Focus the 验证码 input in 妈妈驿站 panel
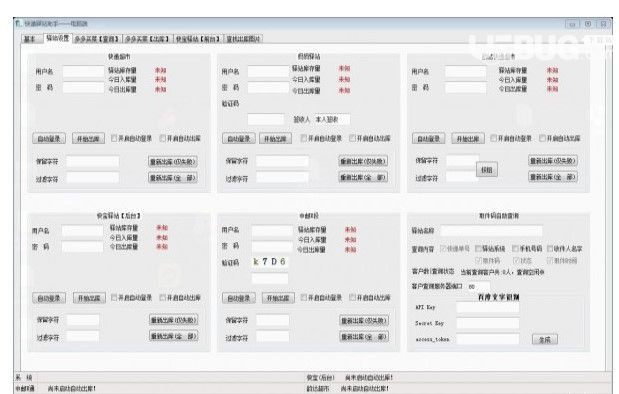 click(x=266, y=119)
